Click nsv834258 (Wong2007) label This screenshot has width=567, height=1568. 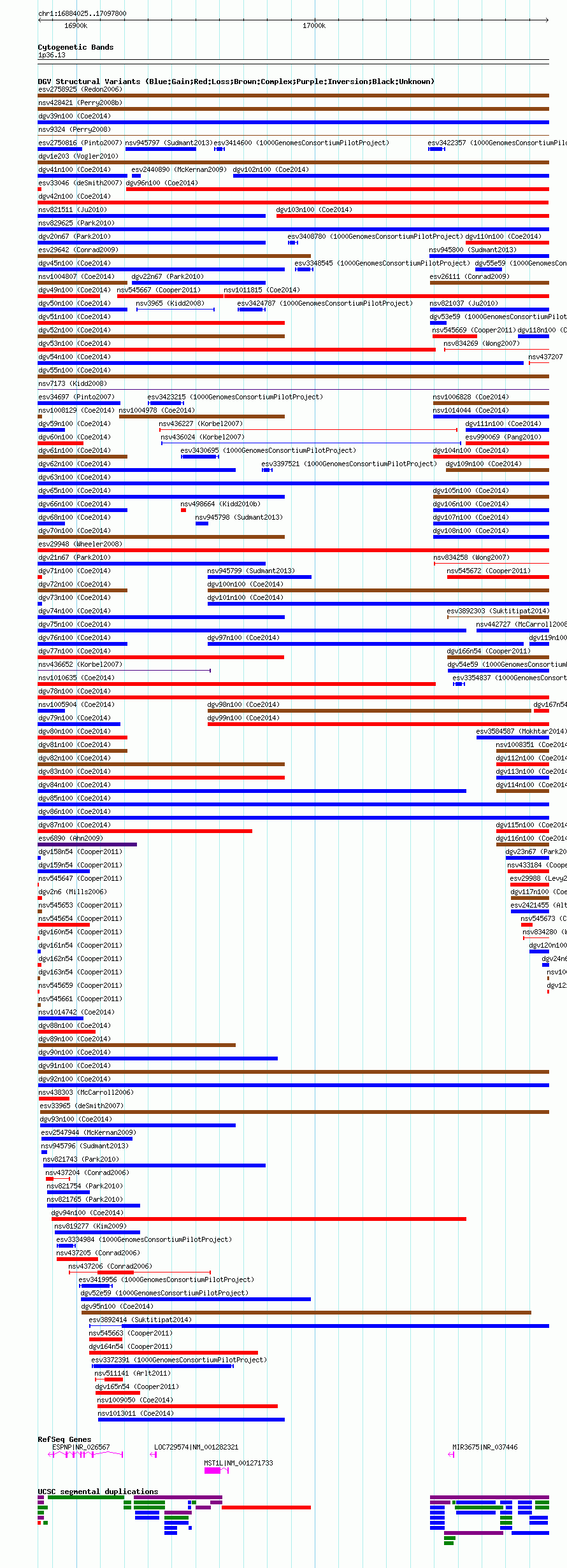(471, 557)
